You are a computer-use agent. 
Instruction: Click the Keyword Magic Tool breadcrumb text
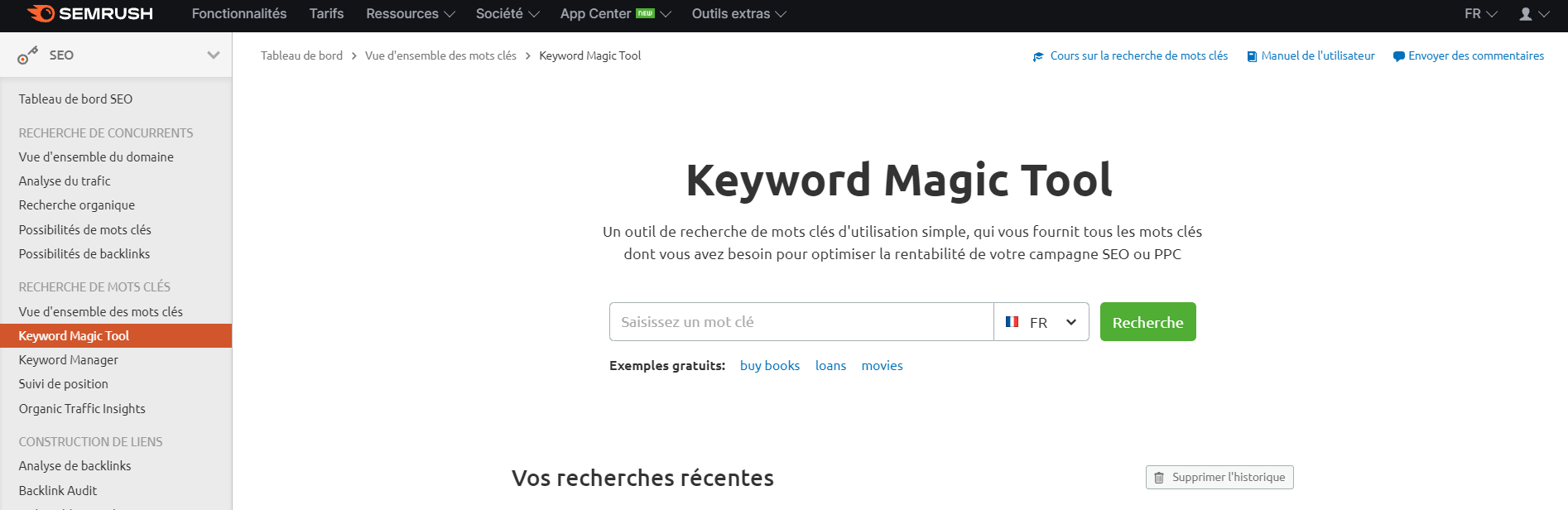pyautogui.click(x=590, y=55)
